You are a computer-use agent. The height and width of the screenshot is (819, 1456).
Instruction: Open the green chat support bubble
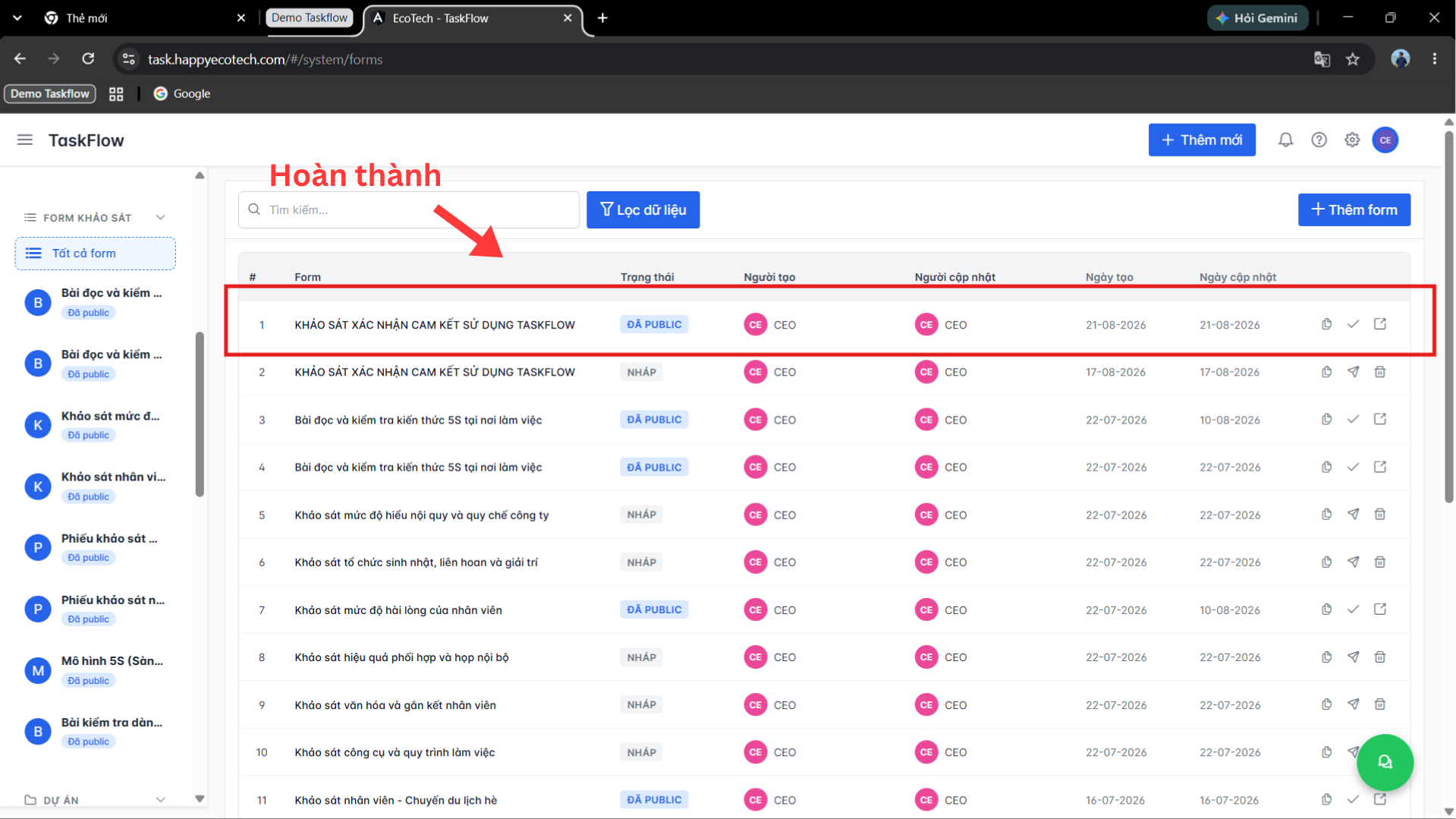(1385, 762)
